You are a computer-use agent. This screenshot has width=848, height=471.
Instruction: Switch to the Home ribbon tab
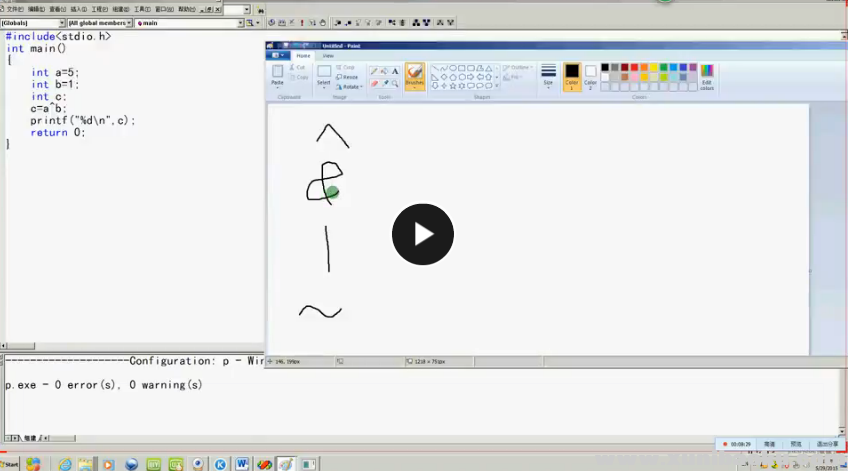coord(303,56)
